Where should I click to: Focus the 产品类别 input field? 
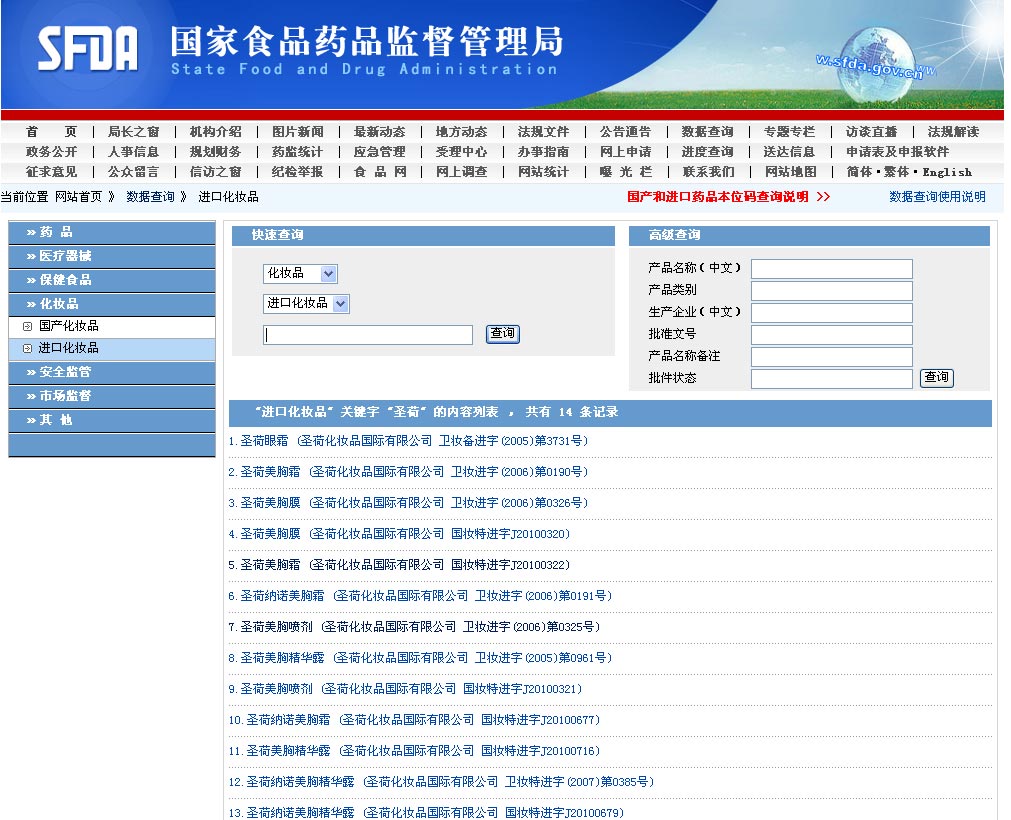(832, 291)
